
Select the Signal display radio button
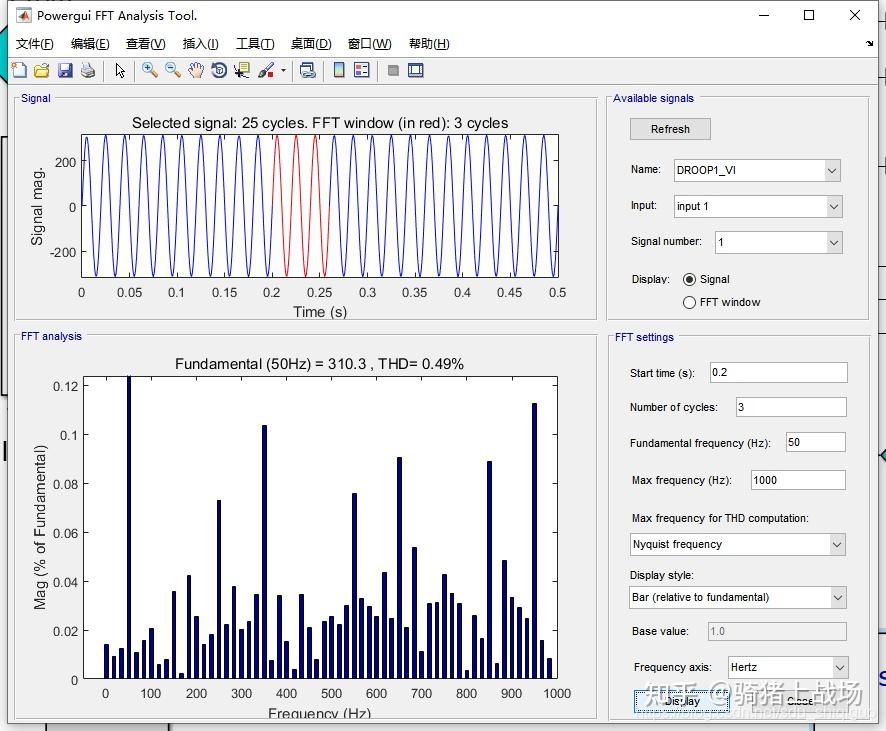(x=689, y=280)
